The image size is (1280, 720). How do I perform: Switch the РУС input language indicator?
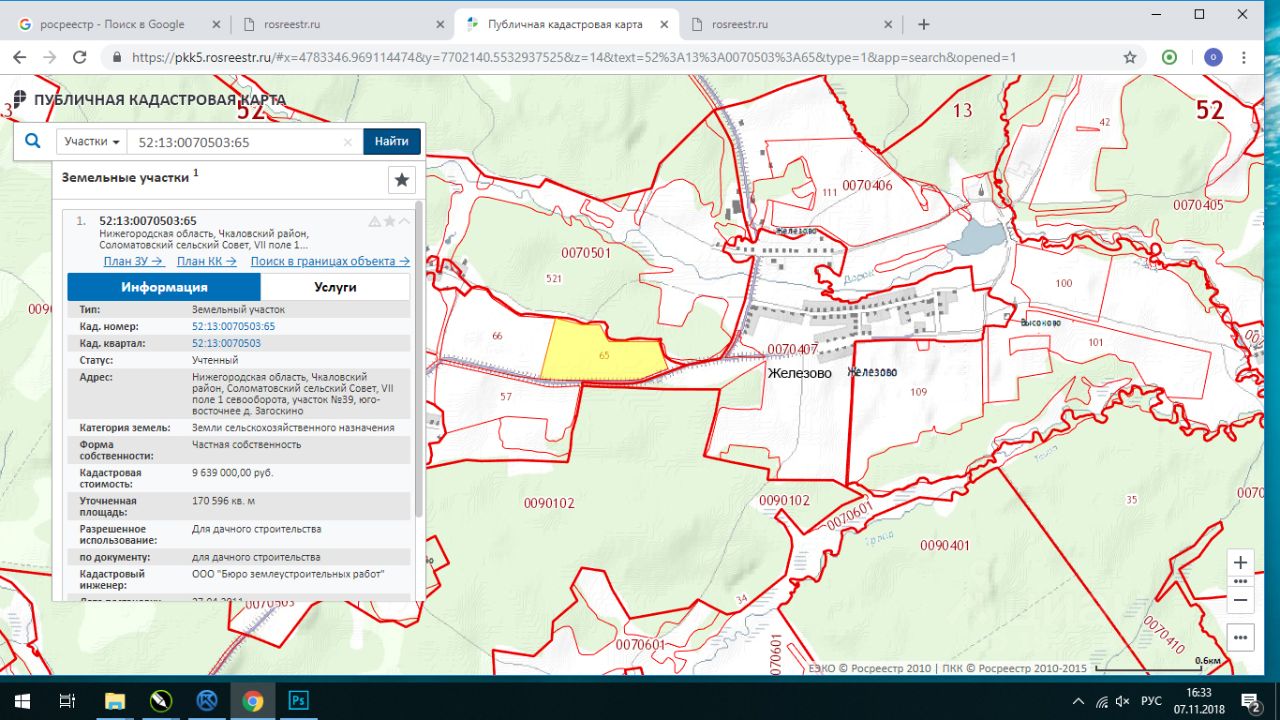point(1151,701)
